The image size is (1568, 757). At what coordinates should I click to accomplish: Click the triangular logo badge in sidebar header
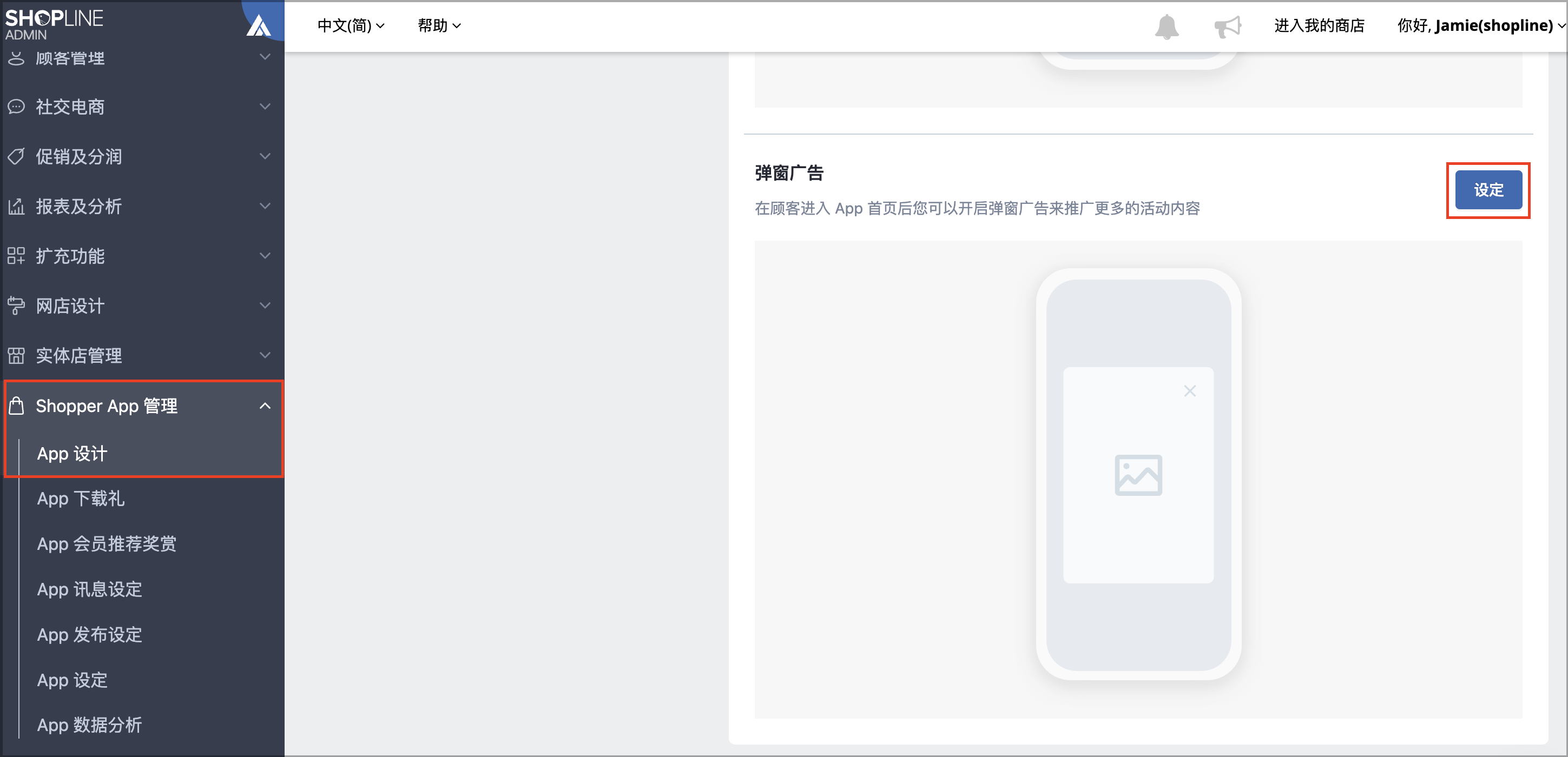pyautogui.click(x=259, y=25)
